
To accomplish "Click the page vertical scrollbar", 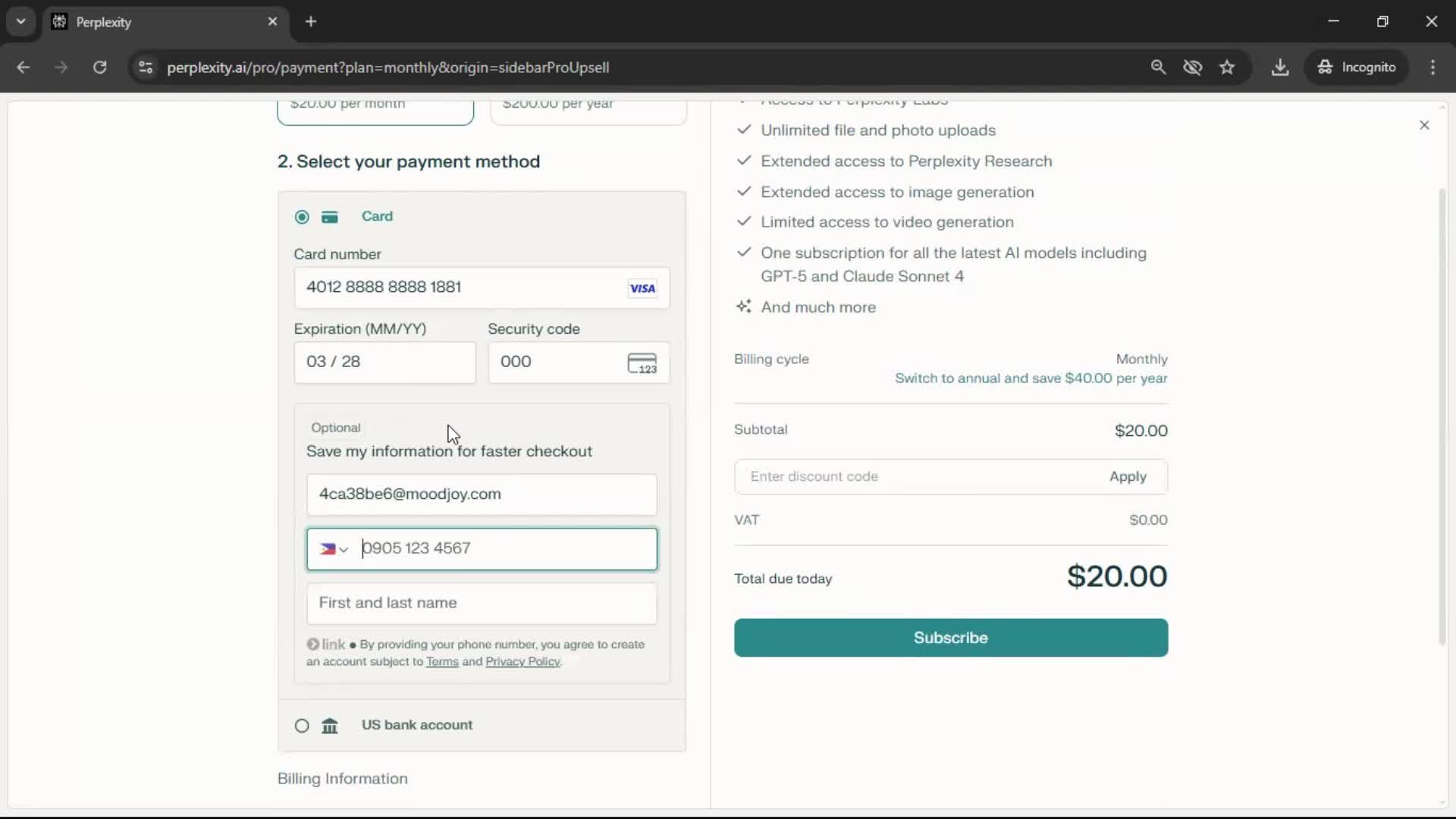I will [x=1442, y=417].
